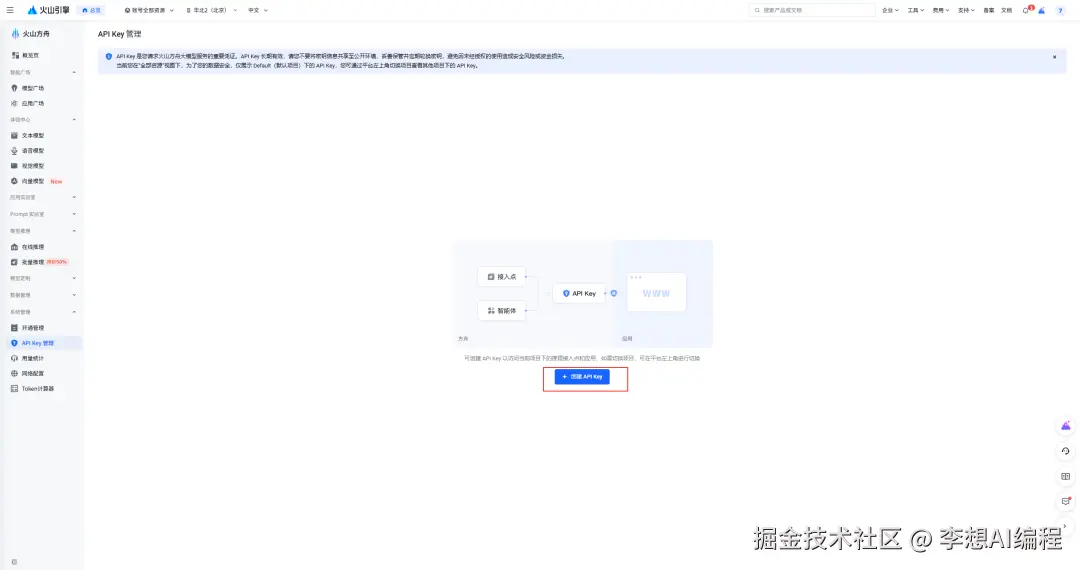Close the blue API Key info banner
This screenshot has height=570, width=1080.
pos(1055,57)
